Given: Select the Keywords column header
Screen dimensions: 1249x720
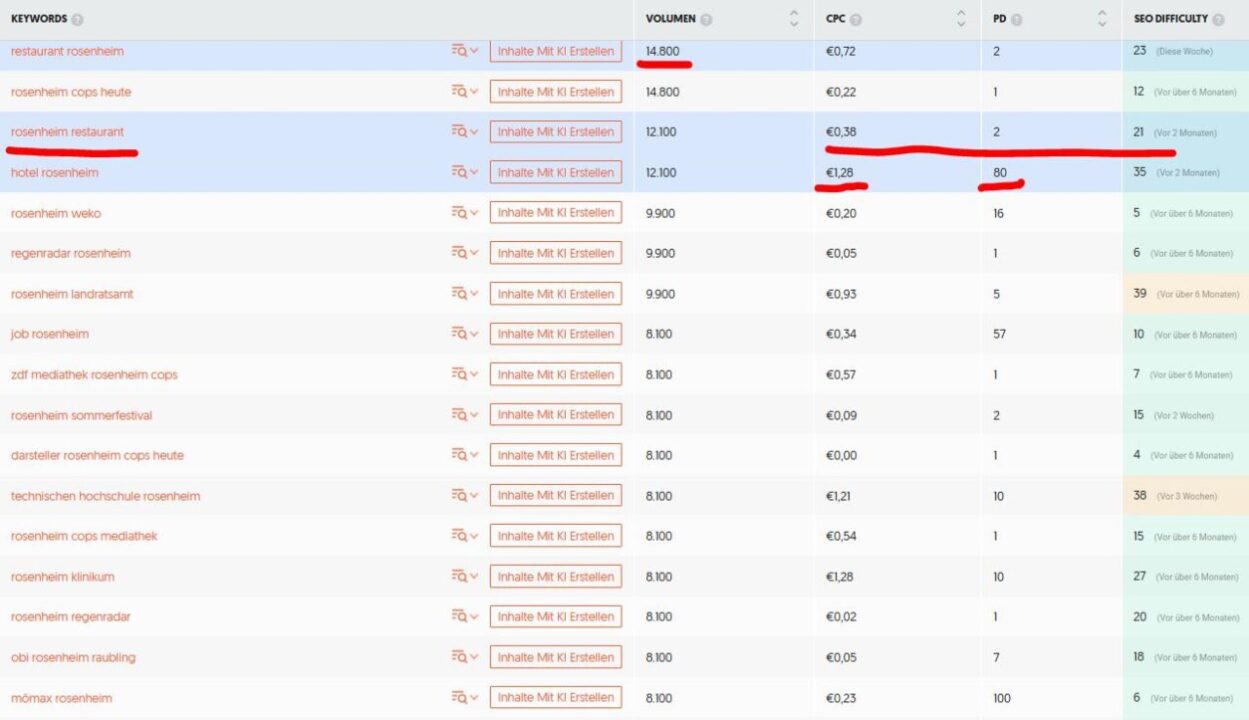Looking at the screenshot, I should pyautogui.click(x=39, y=19).
